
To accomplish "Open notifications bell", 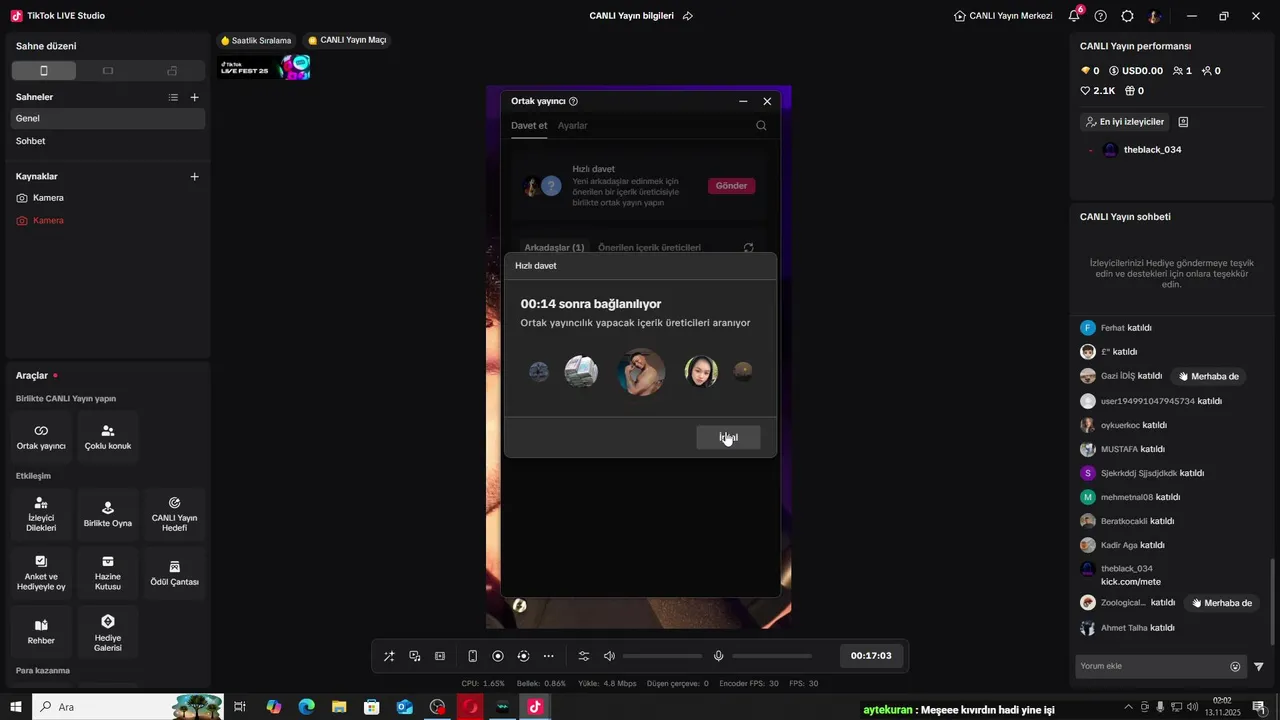I will click(1074, 16).
